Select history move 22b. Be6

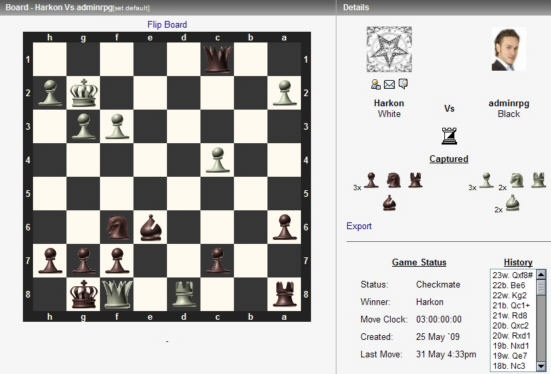(508, 285)
